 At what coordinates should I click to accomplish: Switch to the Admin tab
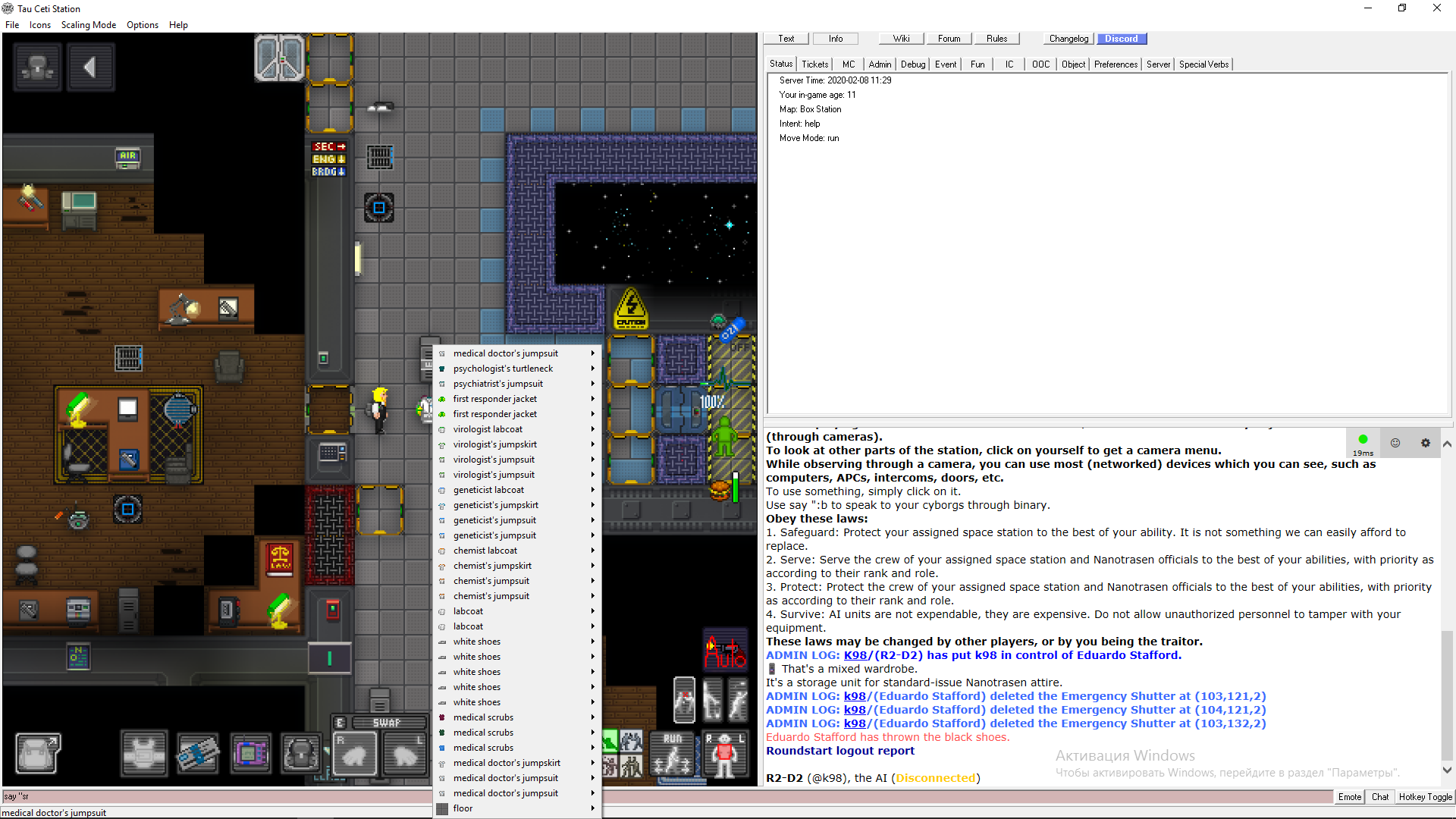[880, 64]
